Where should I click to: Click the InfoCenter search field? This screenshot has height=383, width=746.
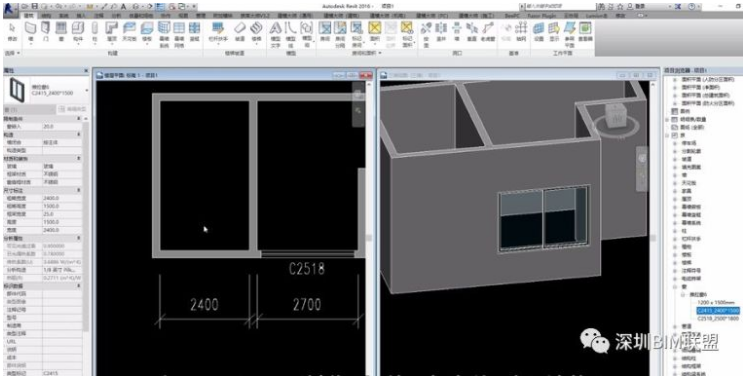click(x=560, y=7)
